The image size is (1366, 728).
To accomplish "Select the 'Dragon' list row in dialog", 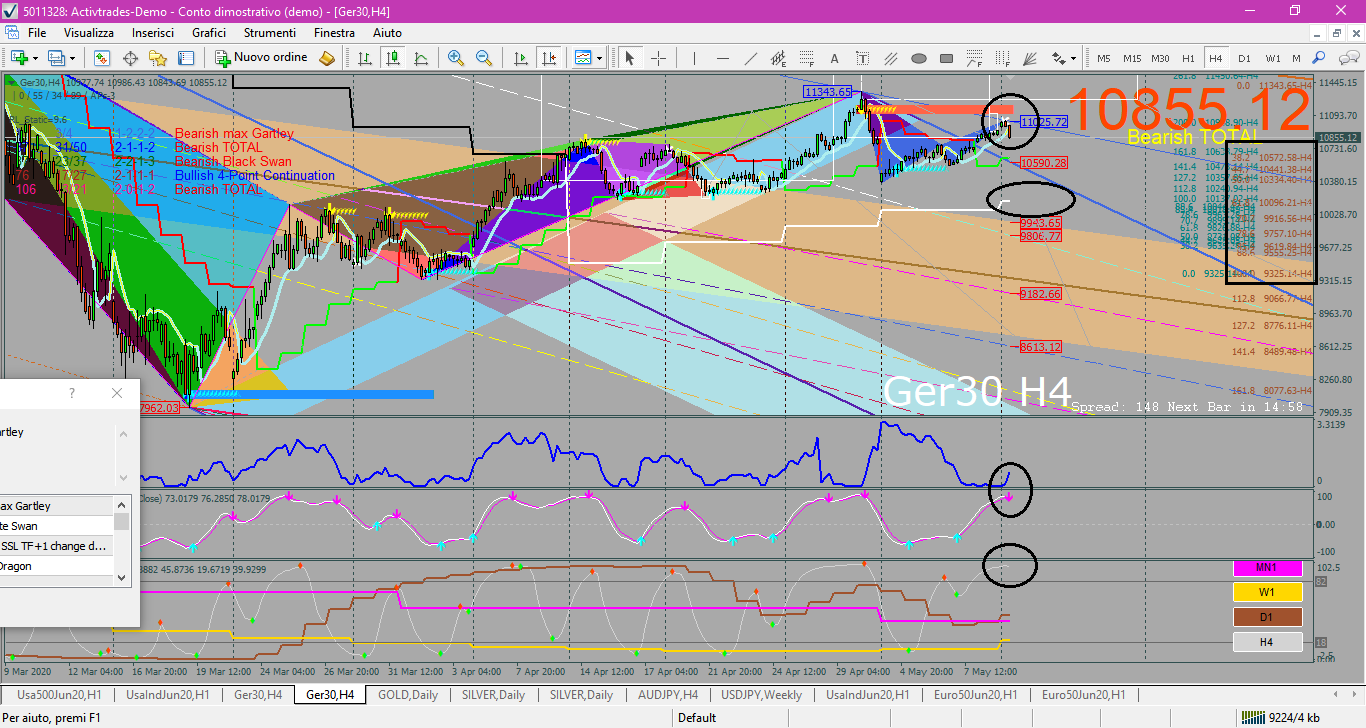I will [57, 566].
